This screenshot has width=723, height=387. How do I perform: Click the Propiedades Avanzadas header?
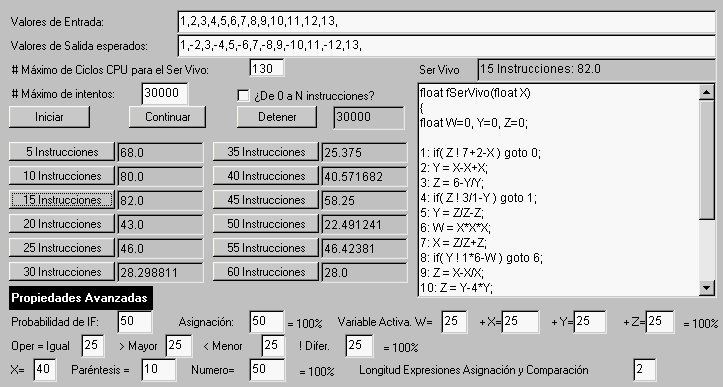coord(81,298)
